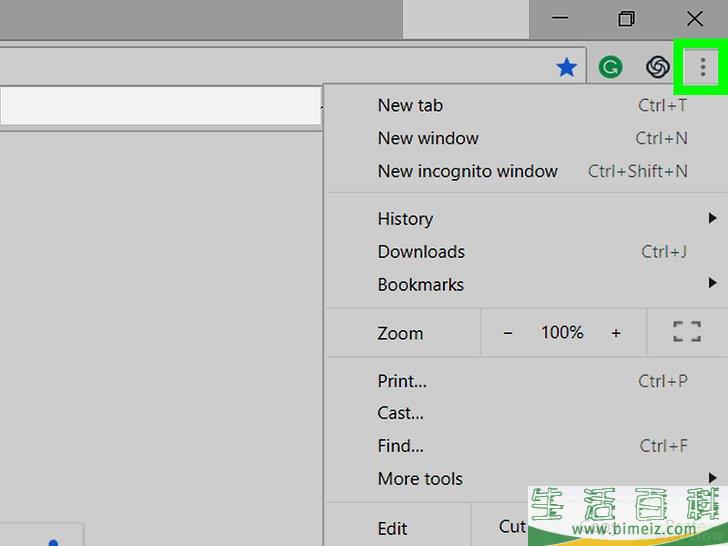Click Find... in the menu
This screenshot has width=728, height=546.
(x=400, y=446)
